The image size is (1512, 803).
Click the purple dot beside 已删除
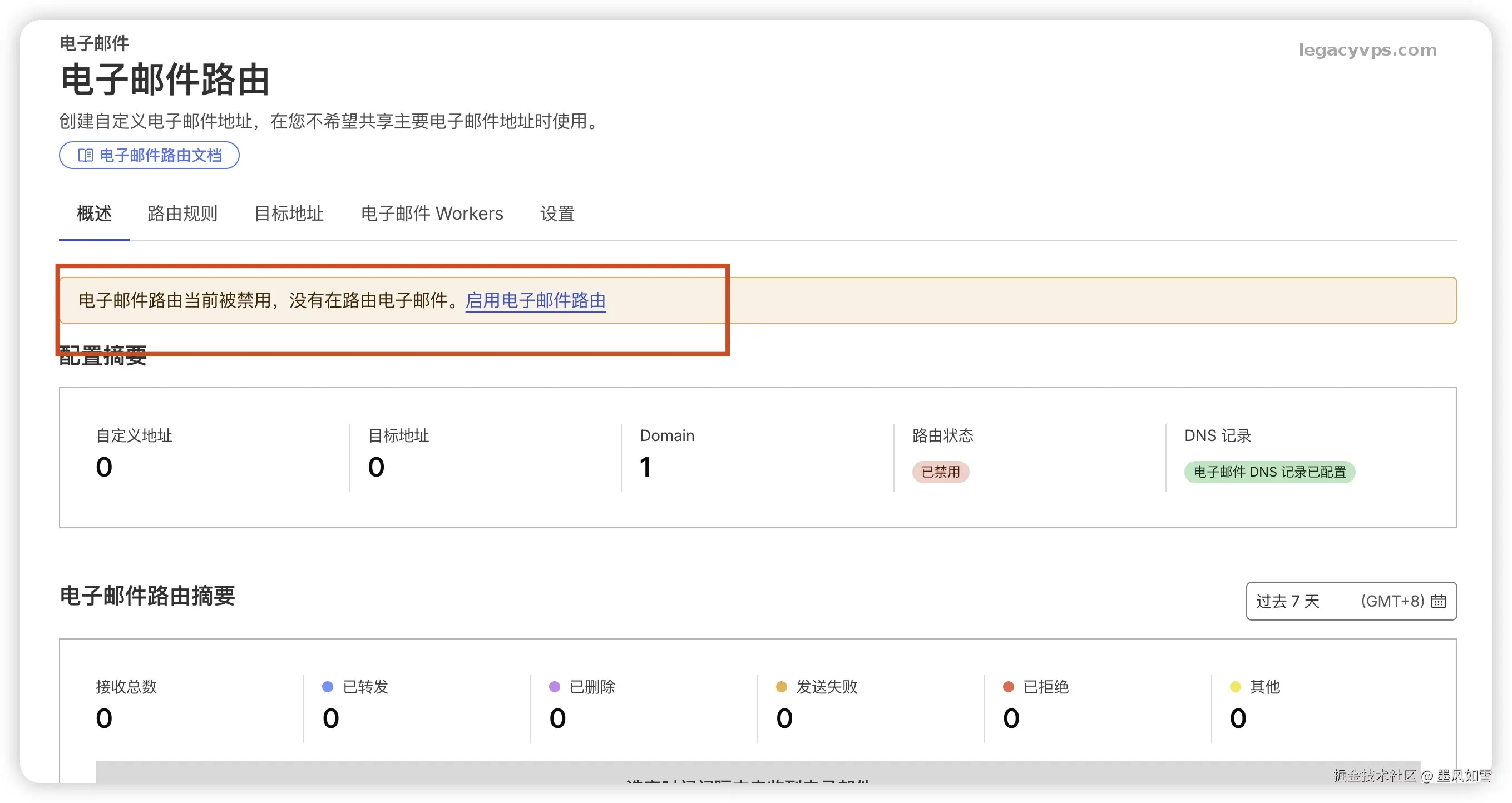click(554, 687)
